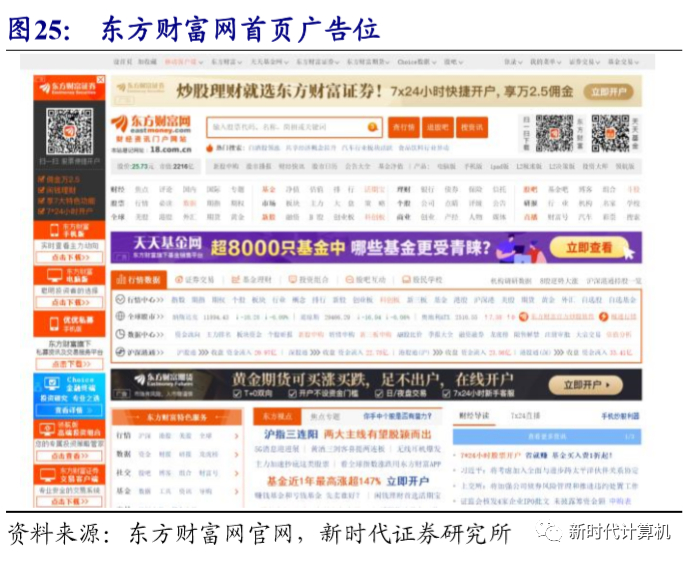Toggle the 佣金万2.5 checkmark in sidebar
The image size is (693, 562).
pyautogui.click(x=41, y=179)
